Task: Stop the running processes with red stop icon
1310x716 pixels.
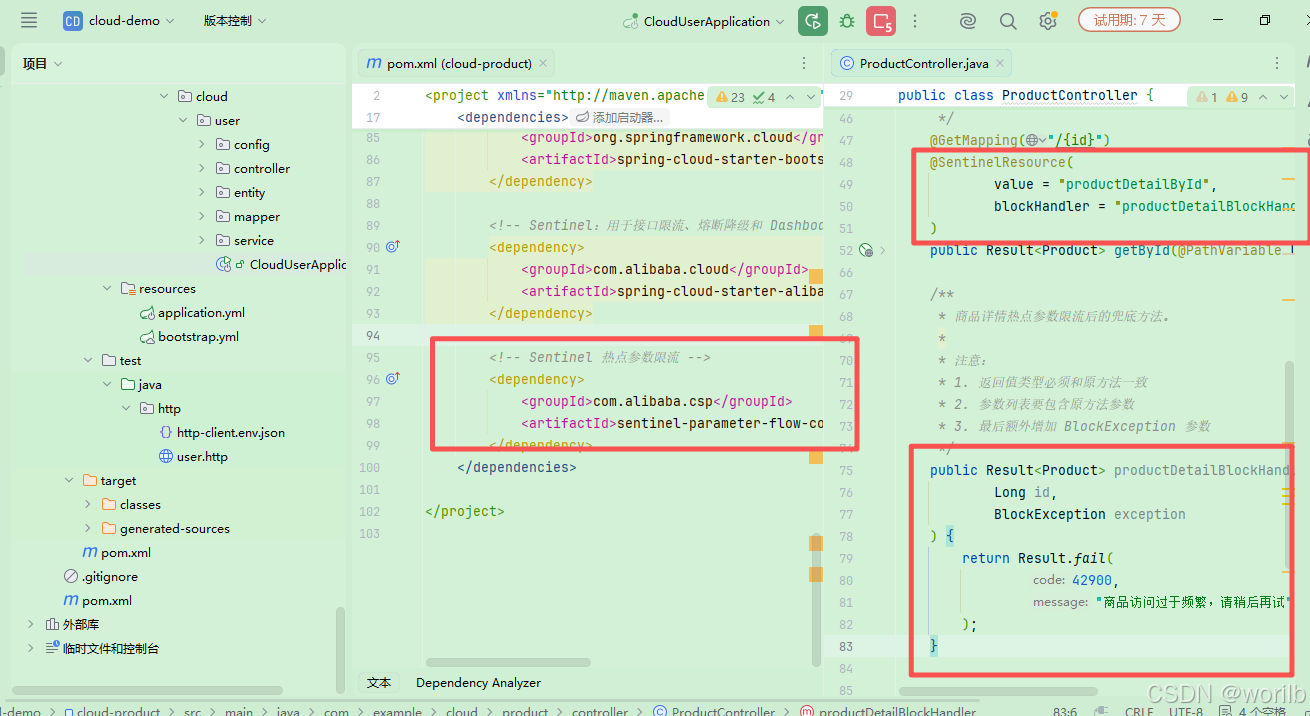Action: 881,21
